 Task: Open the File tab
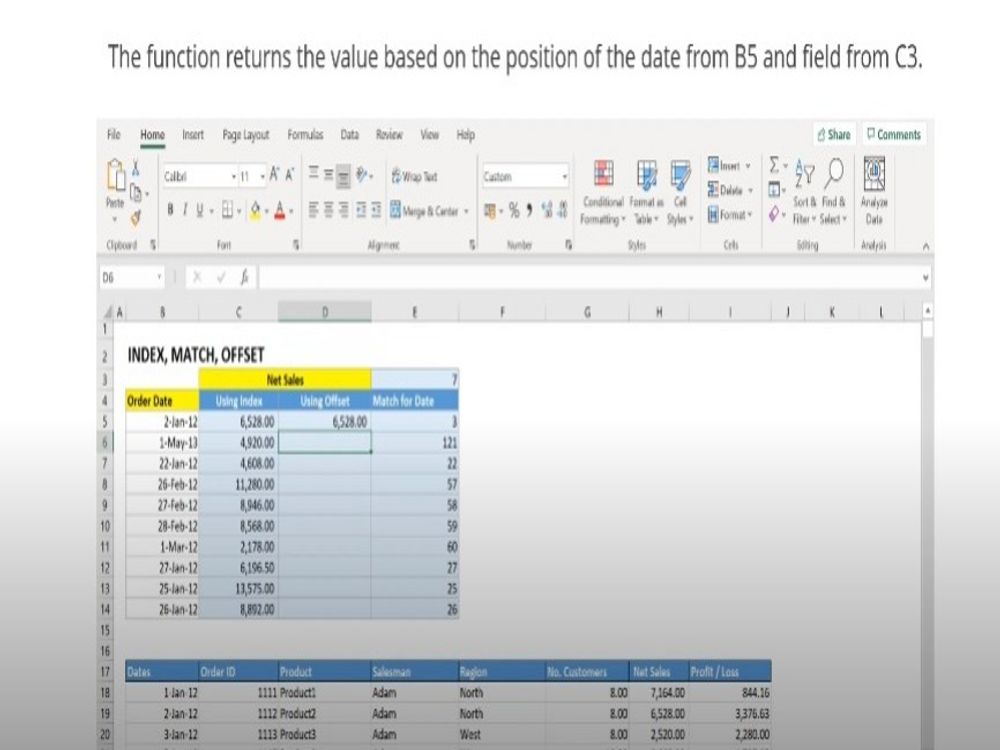114,135
